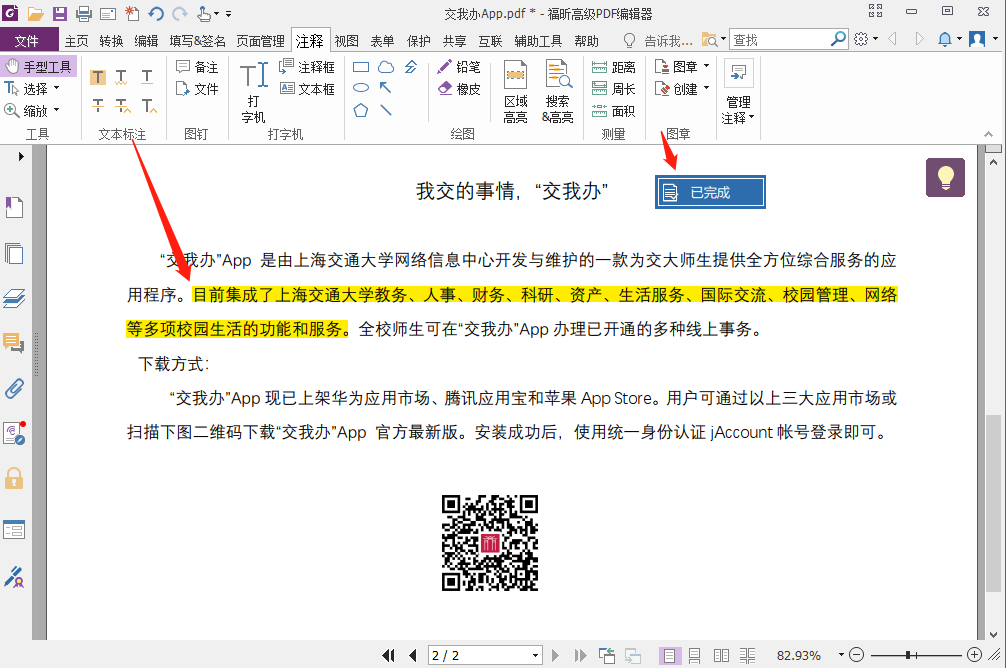The image size is (1006, 668).
Task: Insert a 文本框 text box
Action: coord(307,89)
